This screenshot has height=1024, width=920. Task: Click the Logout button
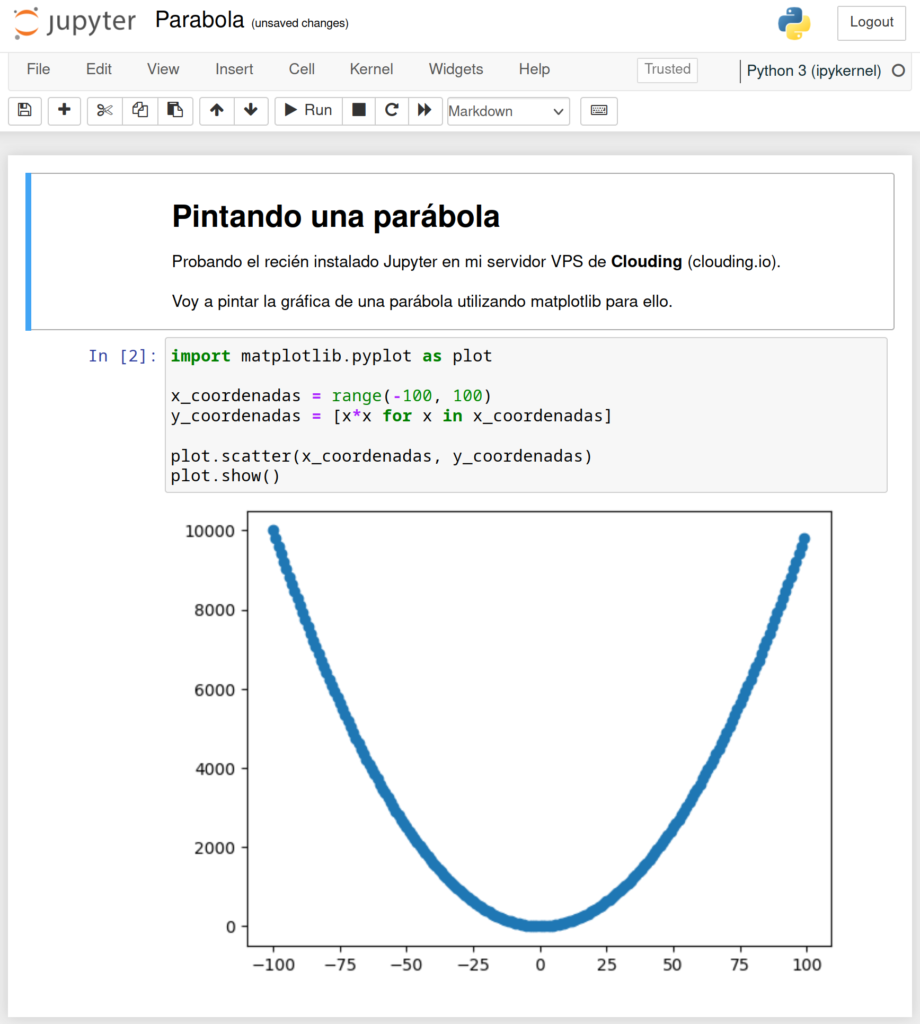871,22
